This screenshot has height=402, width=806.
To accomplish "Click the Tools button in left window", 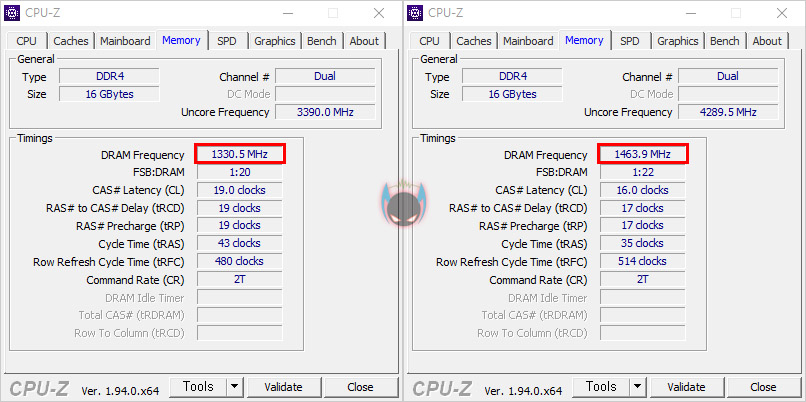I will coord(198,387).
